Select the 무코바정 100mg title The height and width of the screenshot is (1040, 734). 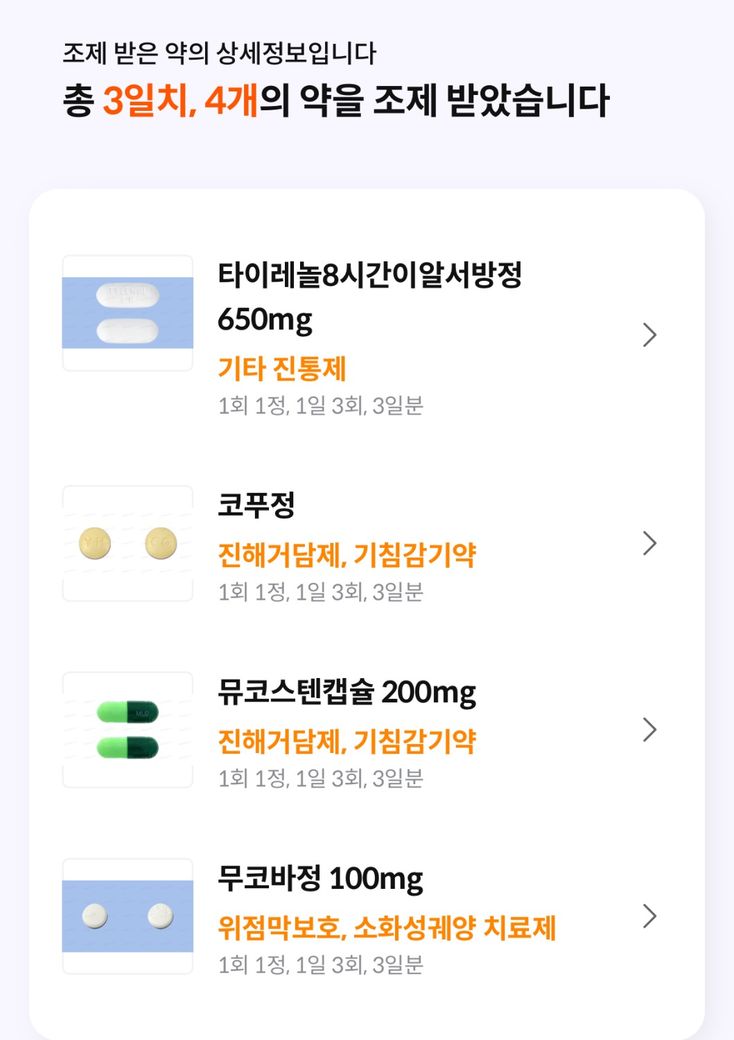pyautogui.click(x=320, y=879)
